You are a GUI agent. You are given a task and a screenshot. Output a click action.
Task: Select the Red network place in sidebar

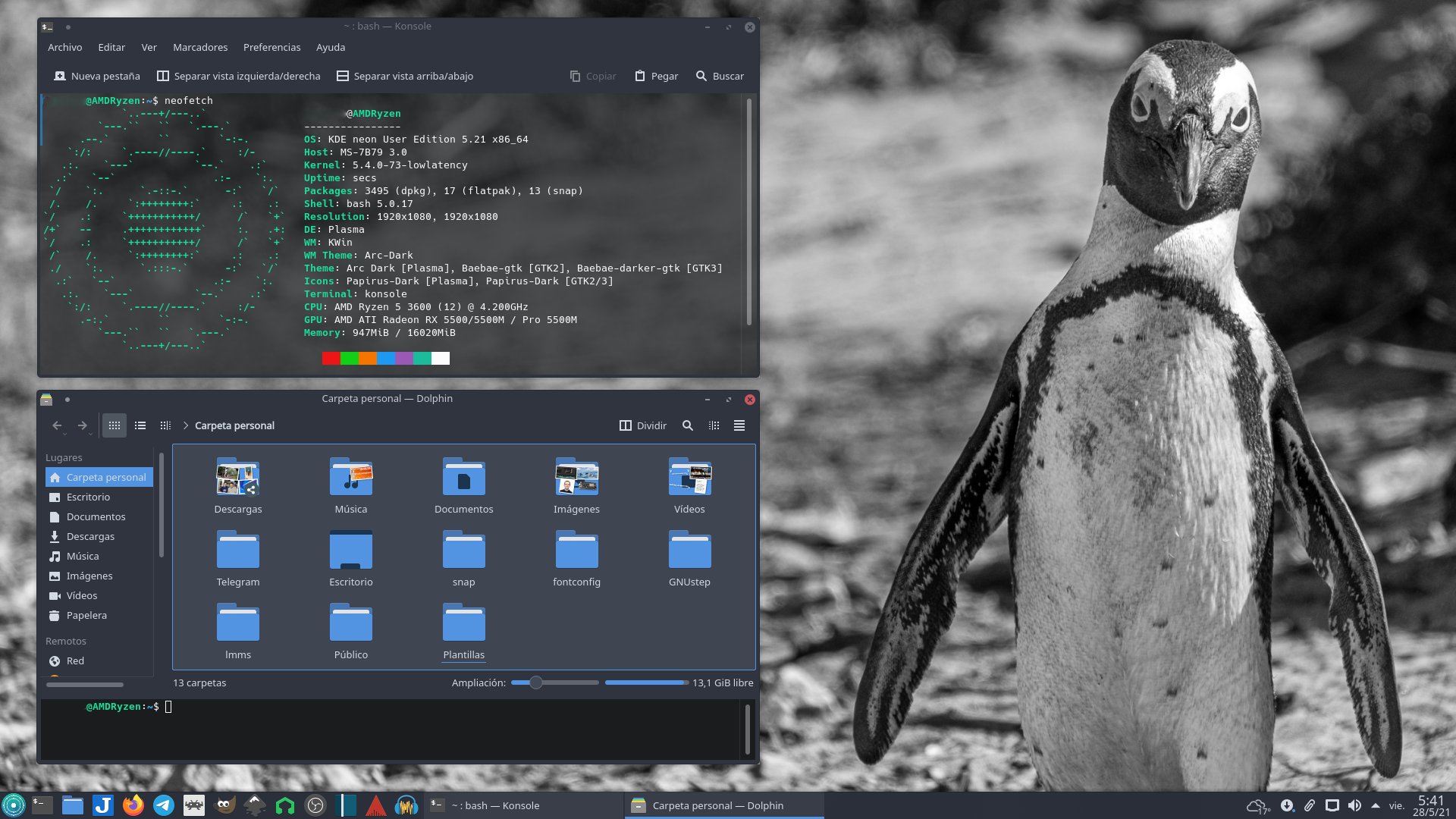(75, 661)
